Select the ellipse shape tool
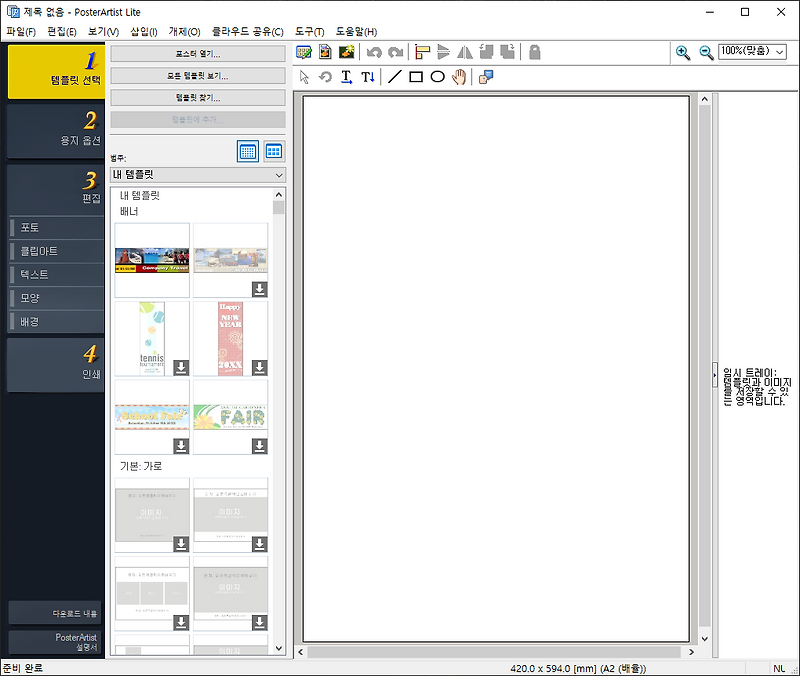The width and height of the screenshot is (800, 676). (x=437, y=77)
